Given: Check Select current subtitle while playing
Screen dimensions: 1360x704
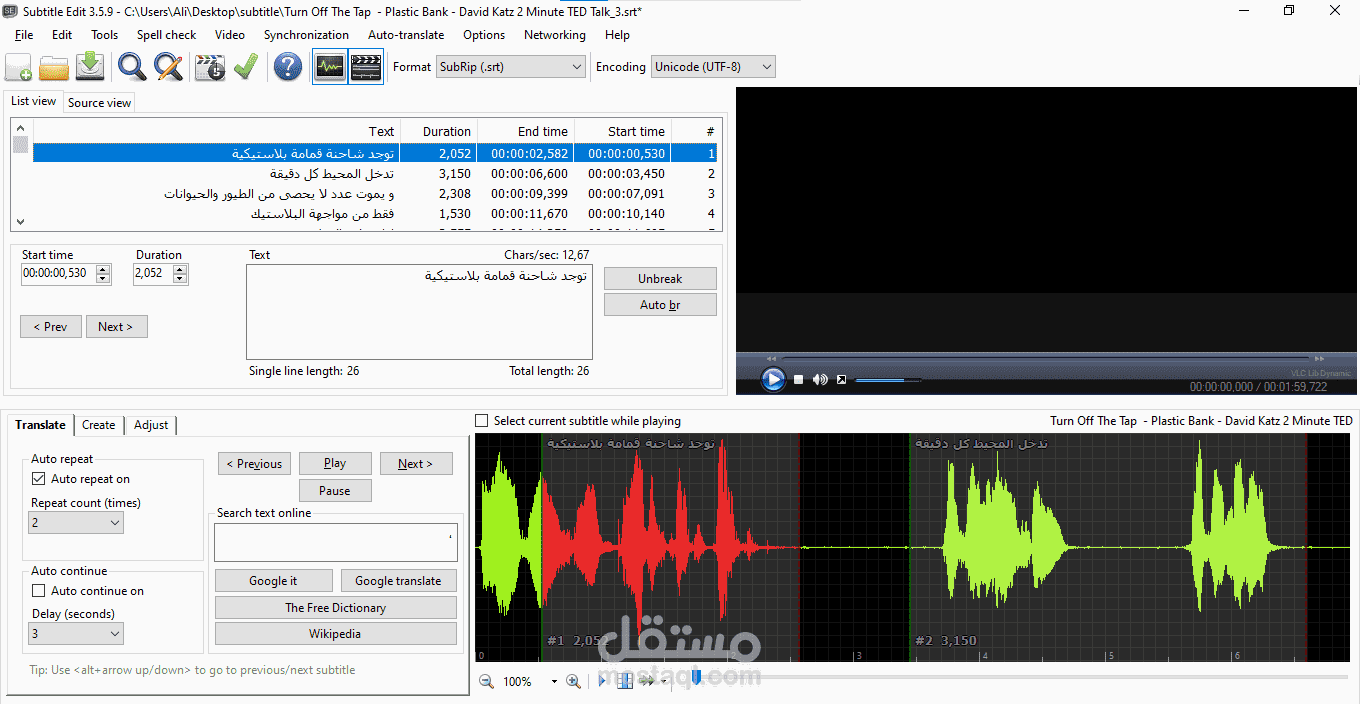Looking at the screenshot, I should [482, 421].
